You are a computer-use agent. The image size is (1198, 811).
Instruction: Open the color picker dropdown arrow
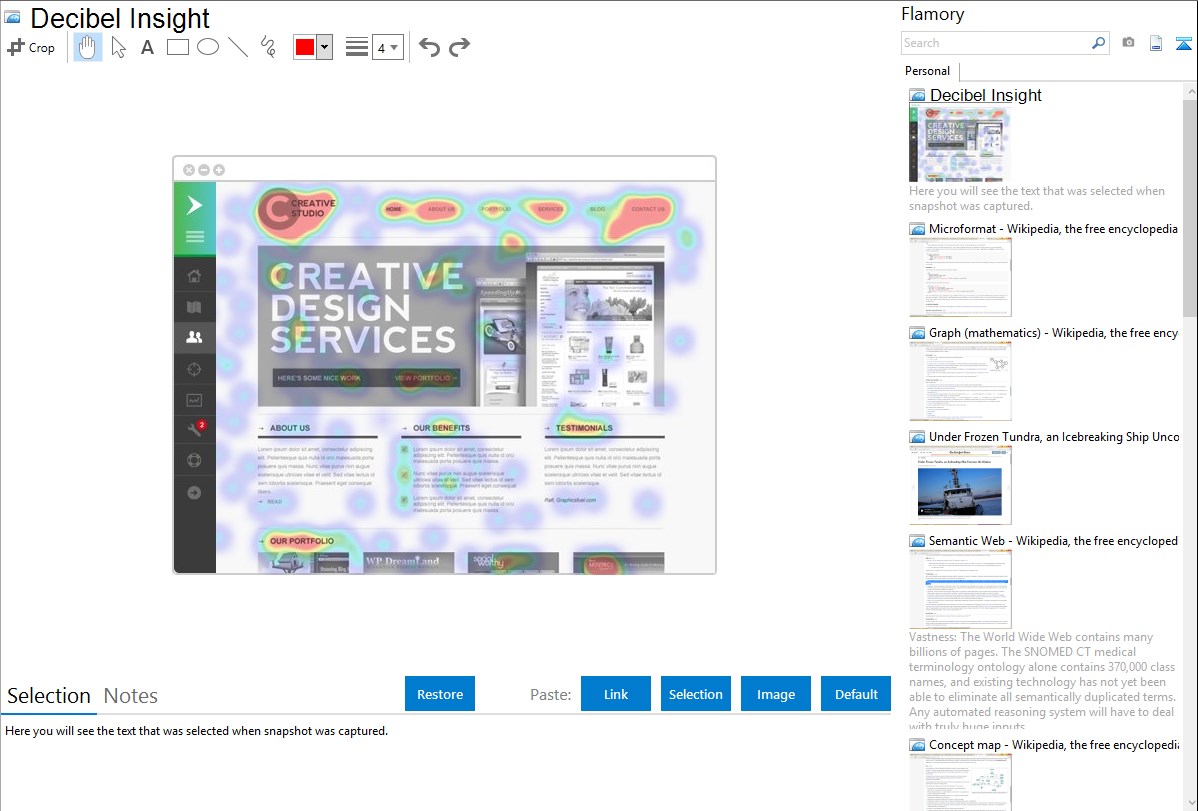coord(324,47)
